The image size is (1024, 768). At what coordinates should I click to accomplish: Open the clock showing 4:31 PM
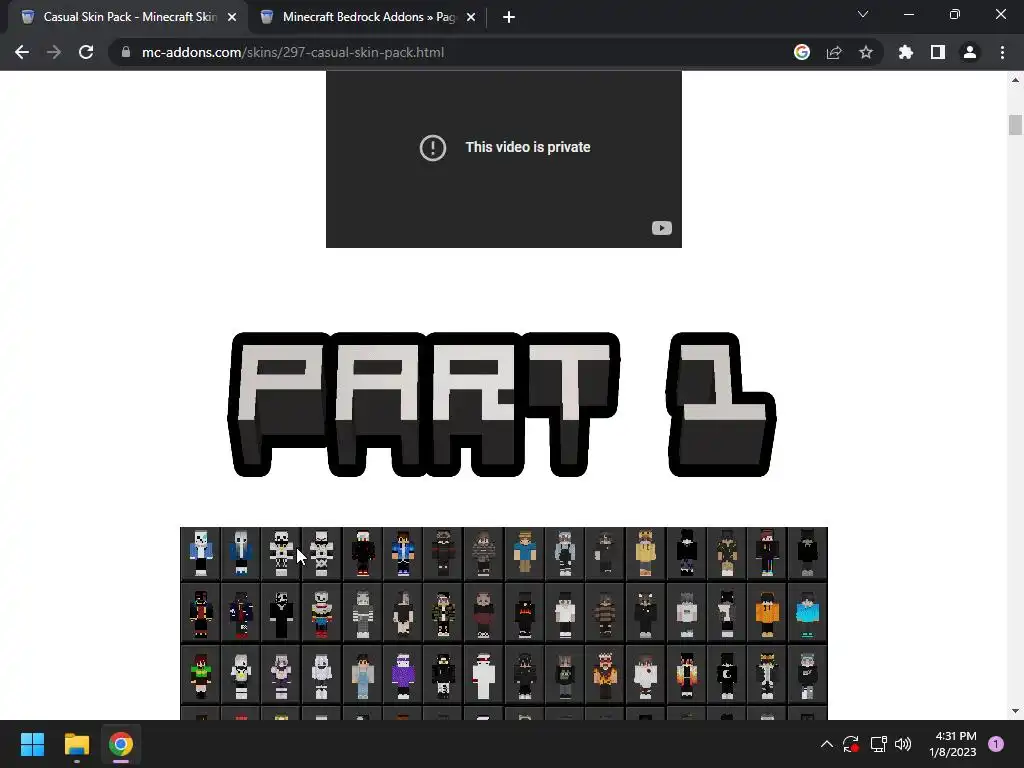coord(953,744)
